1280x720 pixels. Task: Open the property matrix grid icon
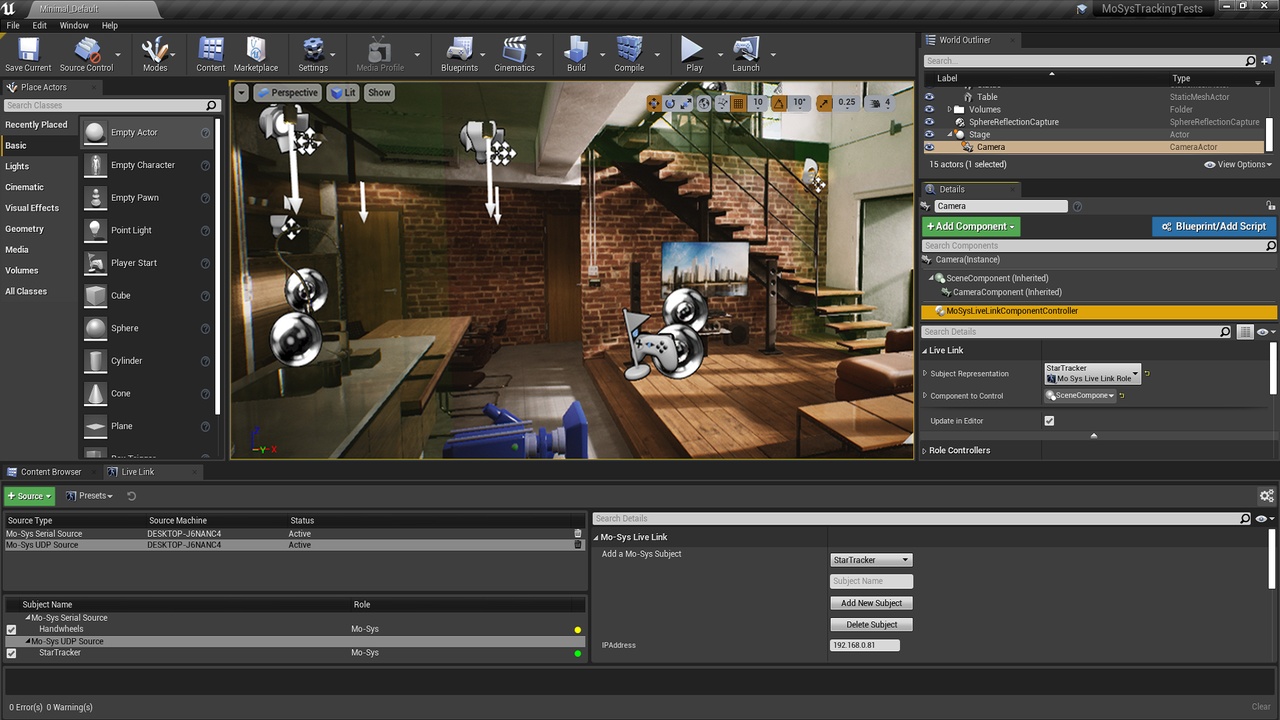click(x=1245, y=332)
